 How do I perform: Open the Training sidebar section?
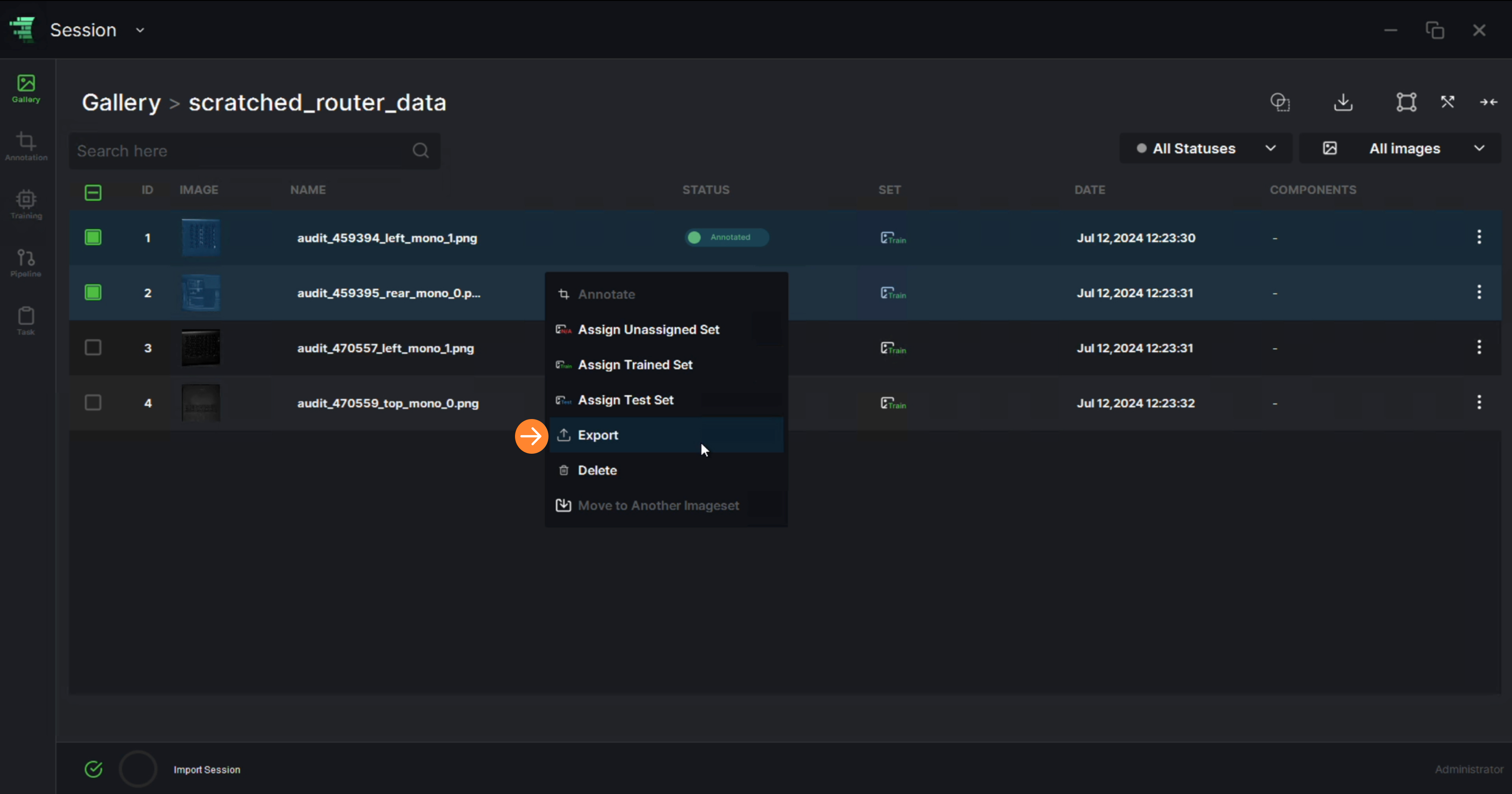[x=26, y=204]
